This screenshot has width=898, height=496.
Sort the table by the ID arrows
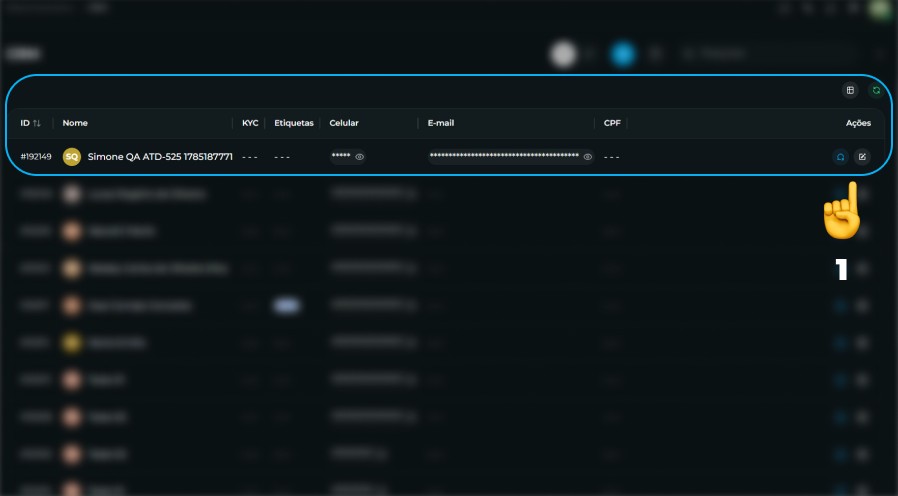coord(37,123)
